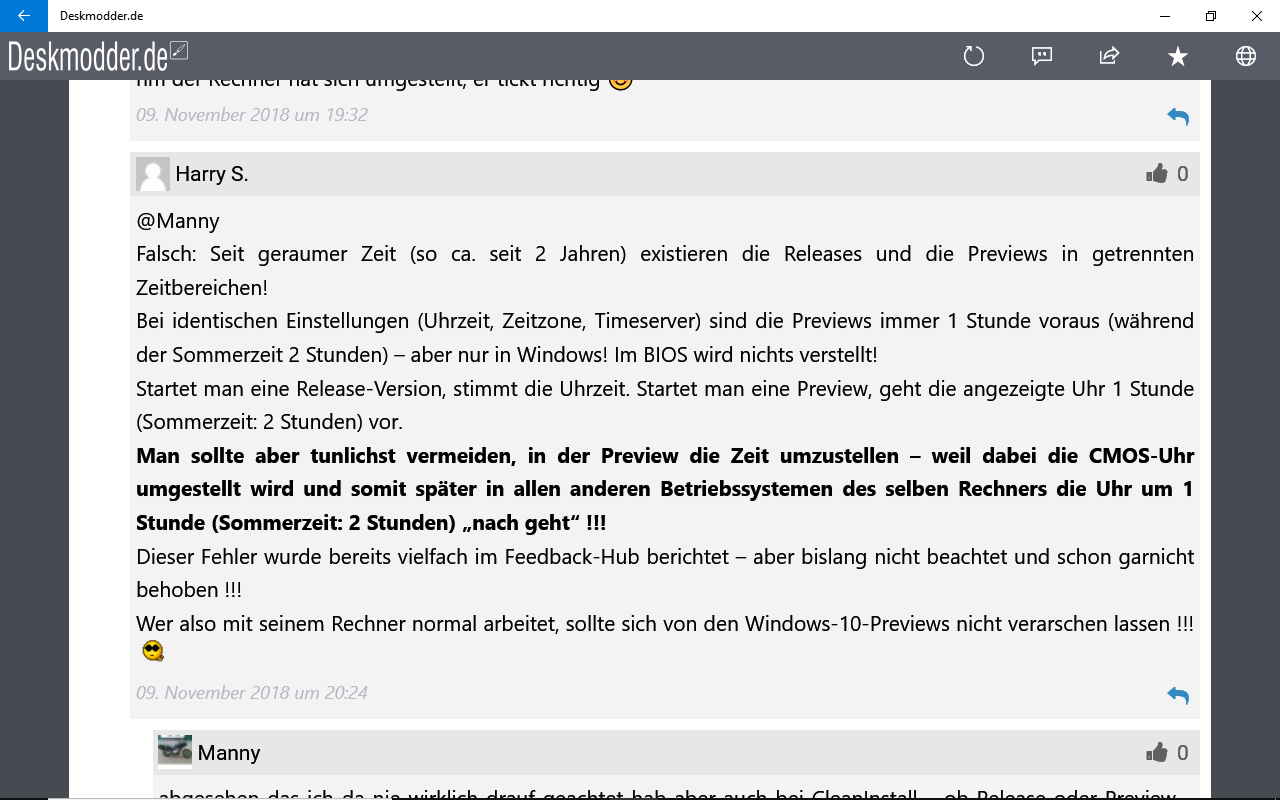Reload the page with refresh icon
The width and height of the screenshot is (1280, 800).
(974, 56)
